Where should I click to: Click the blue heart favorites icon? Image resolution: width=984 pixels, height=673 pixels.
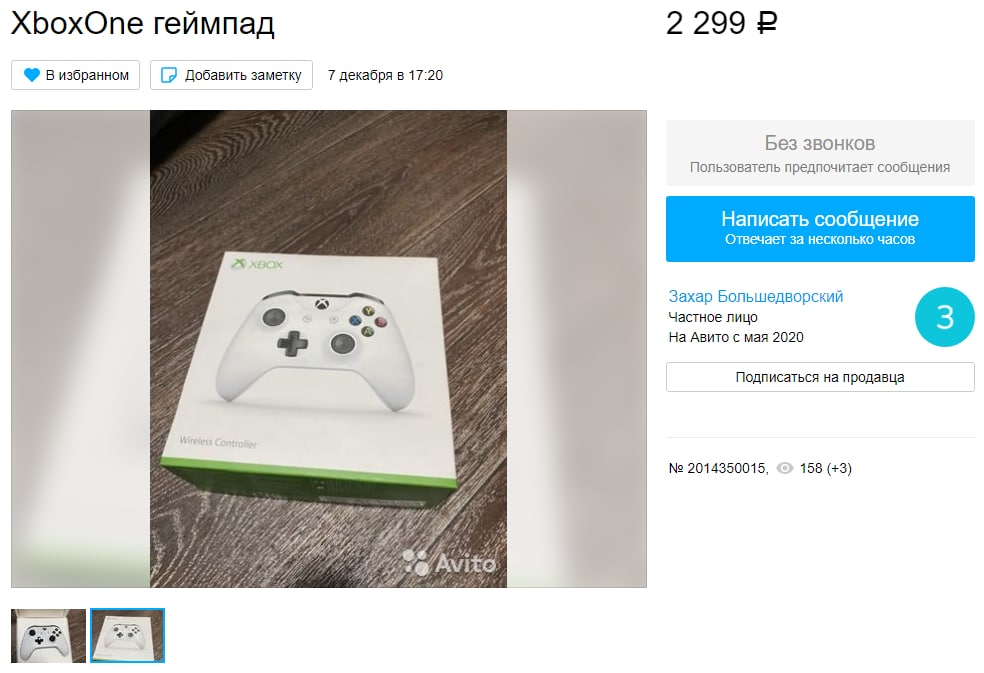coord(31,75)
